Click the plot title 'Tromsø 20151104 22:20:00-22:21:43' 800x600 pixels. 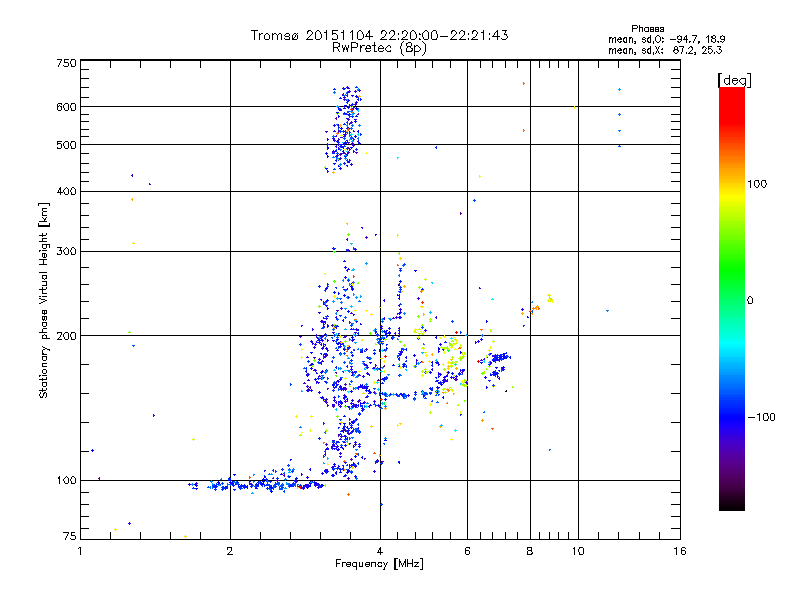[379, 35]
